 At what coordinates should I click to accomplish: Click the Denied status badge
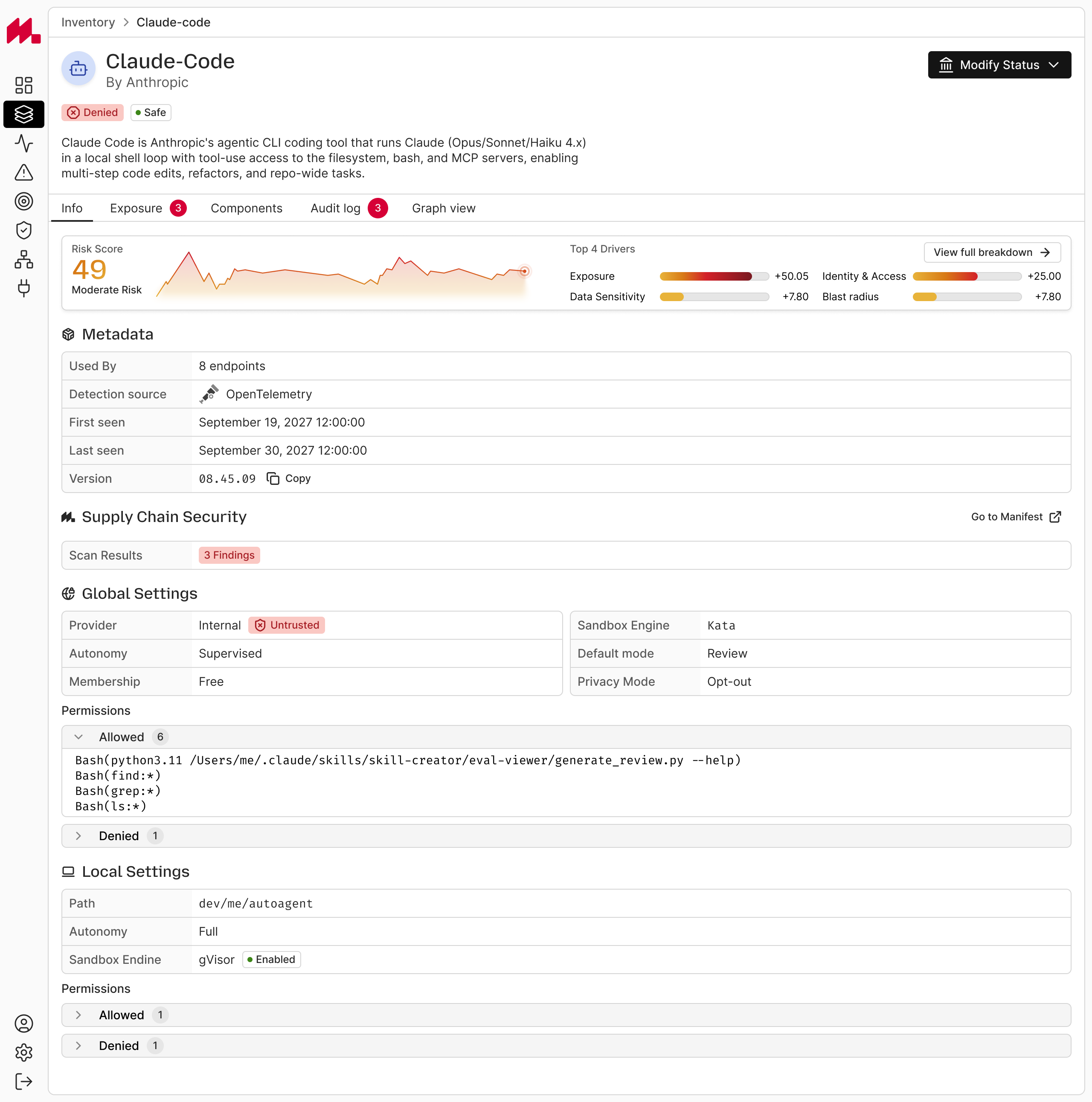pos(93,112)
